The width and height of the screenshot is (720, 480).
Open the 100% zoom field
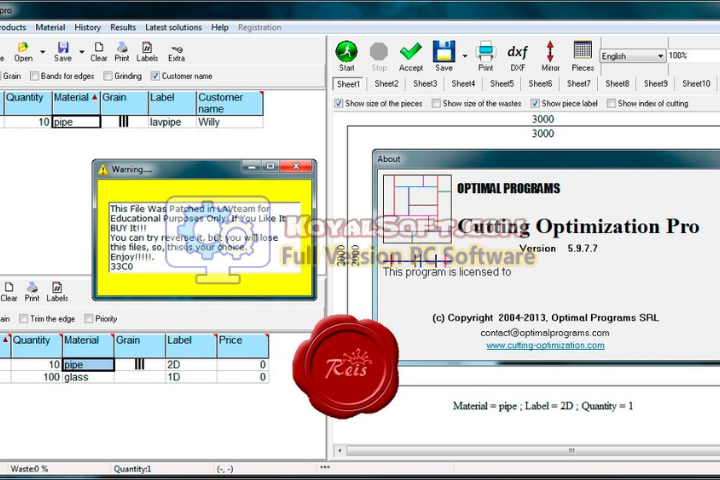[x=693, y=56]
